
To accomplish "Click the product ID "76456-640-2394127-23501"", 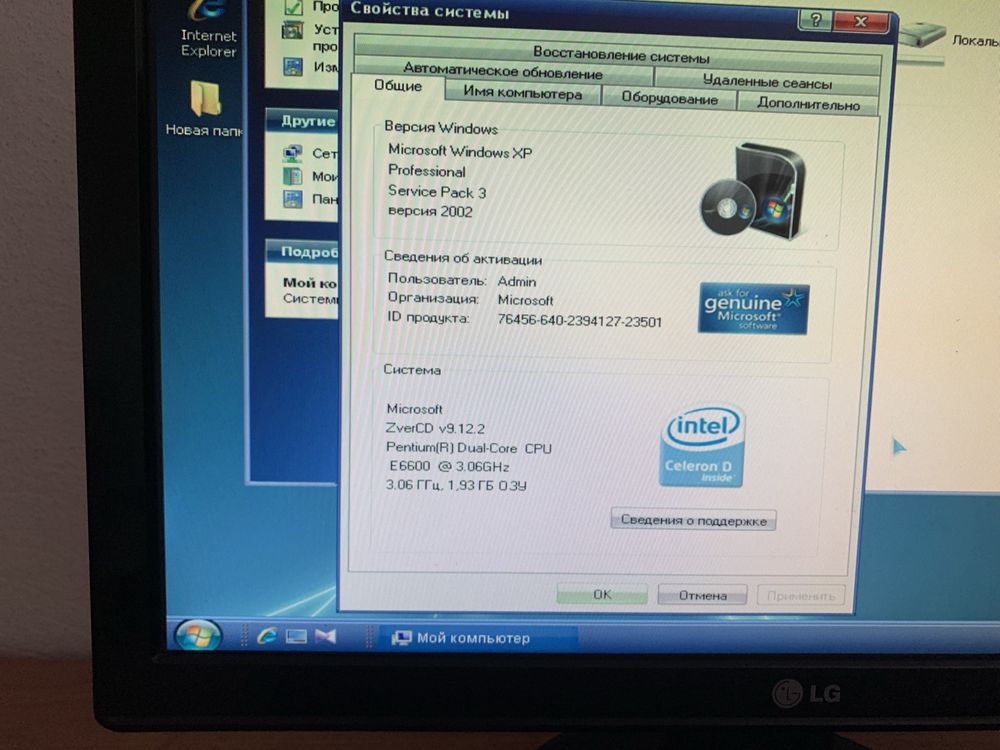I will point(579,320).
